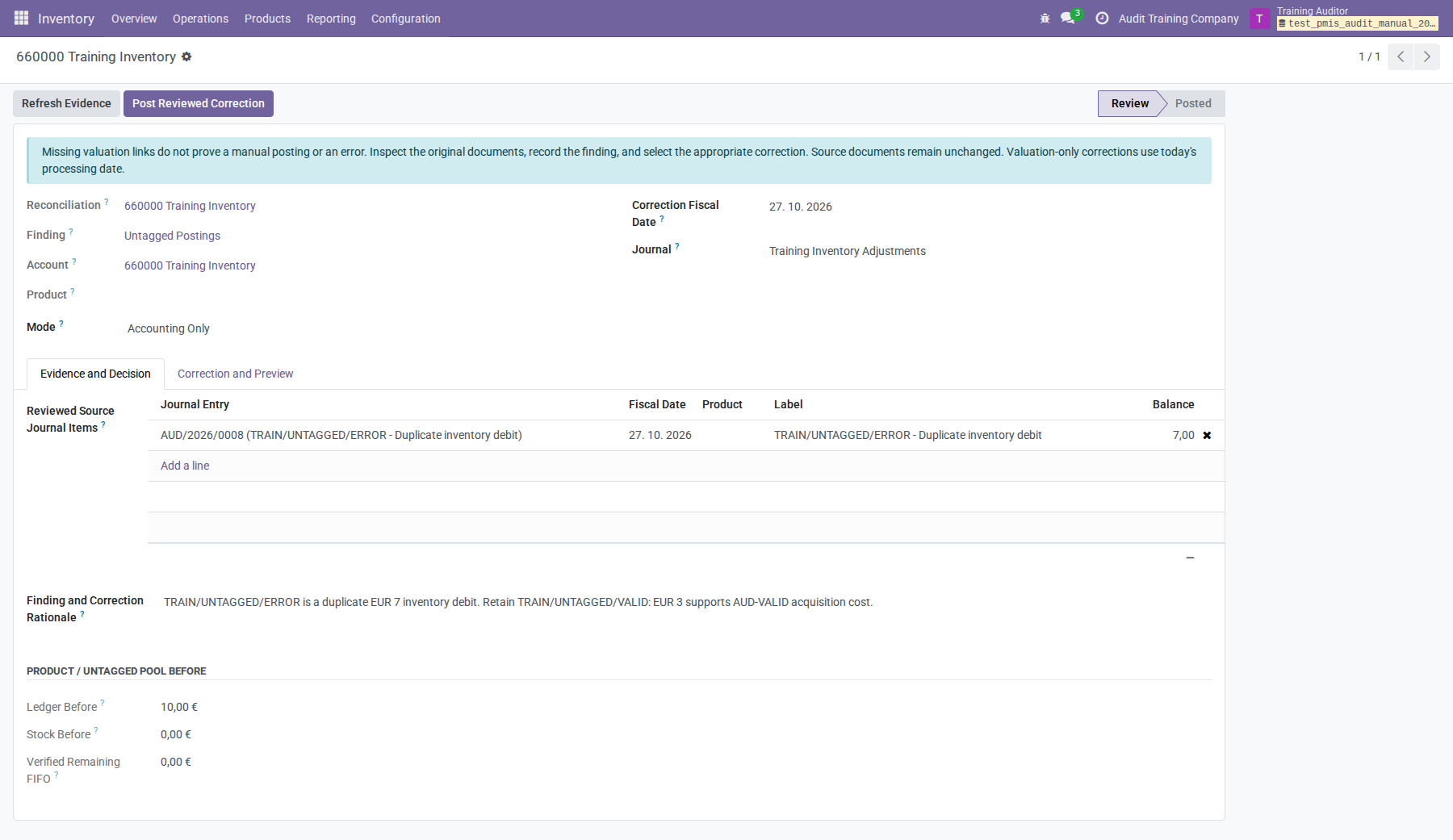Click Refresh Evidence button
Image resolution: width=1453 pixels, height=840 pixels.
(66, 103)
